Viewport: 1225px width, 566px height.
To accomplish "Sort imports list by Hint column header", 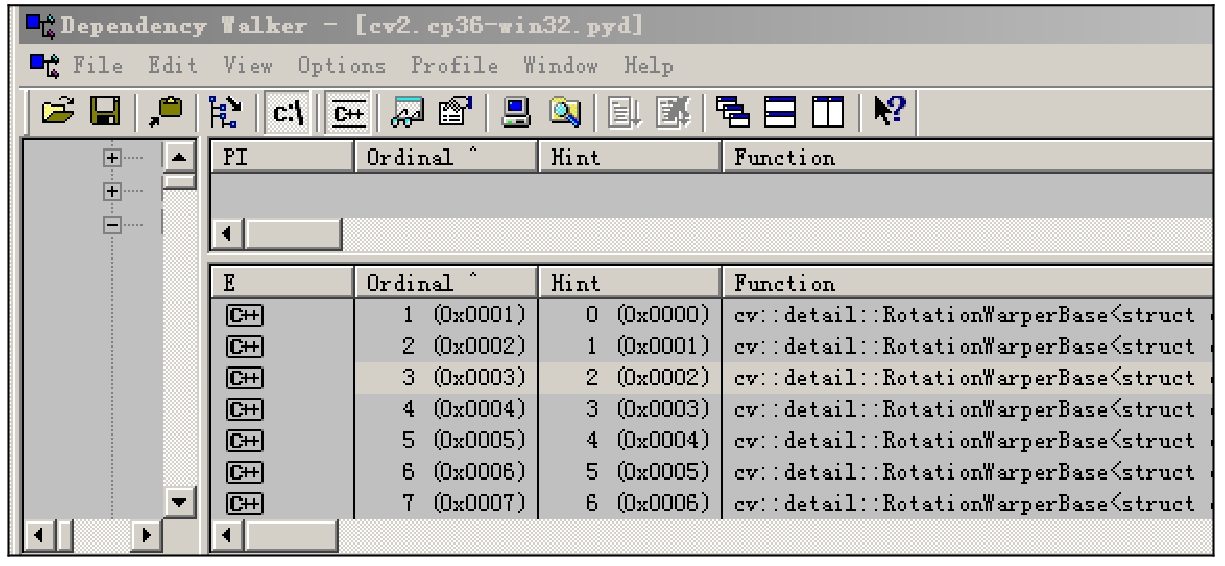I will tap(629, 157).
